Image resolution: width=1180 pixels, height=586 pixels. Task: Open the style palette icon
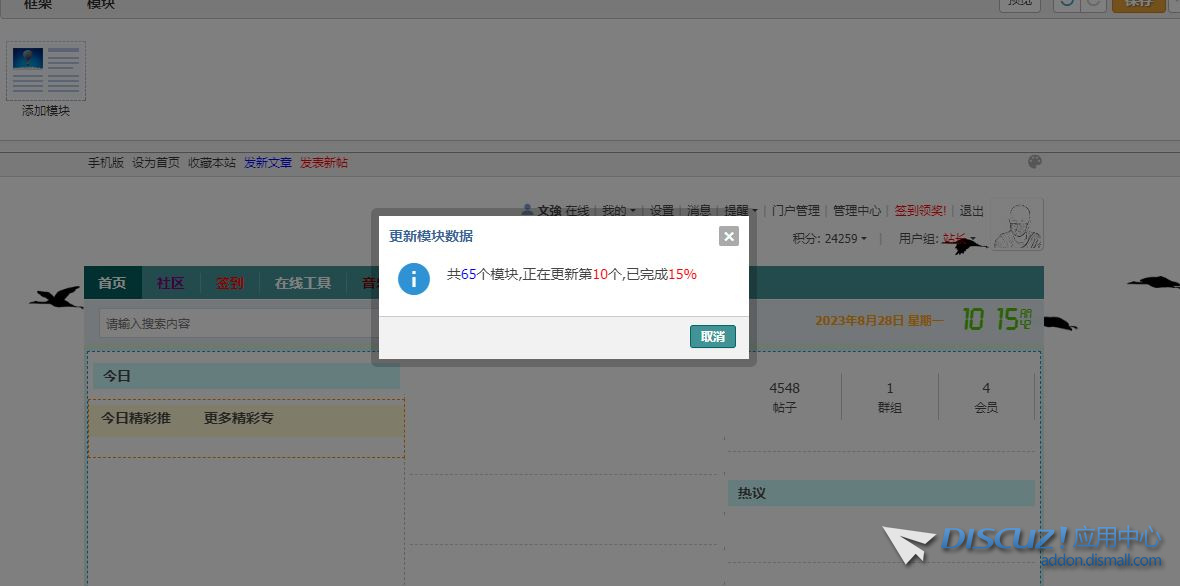click(1035, 162)
